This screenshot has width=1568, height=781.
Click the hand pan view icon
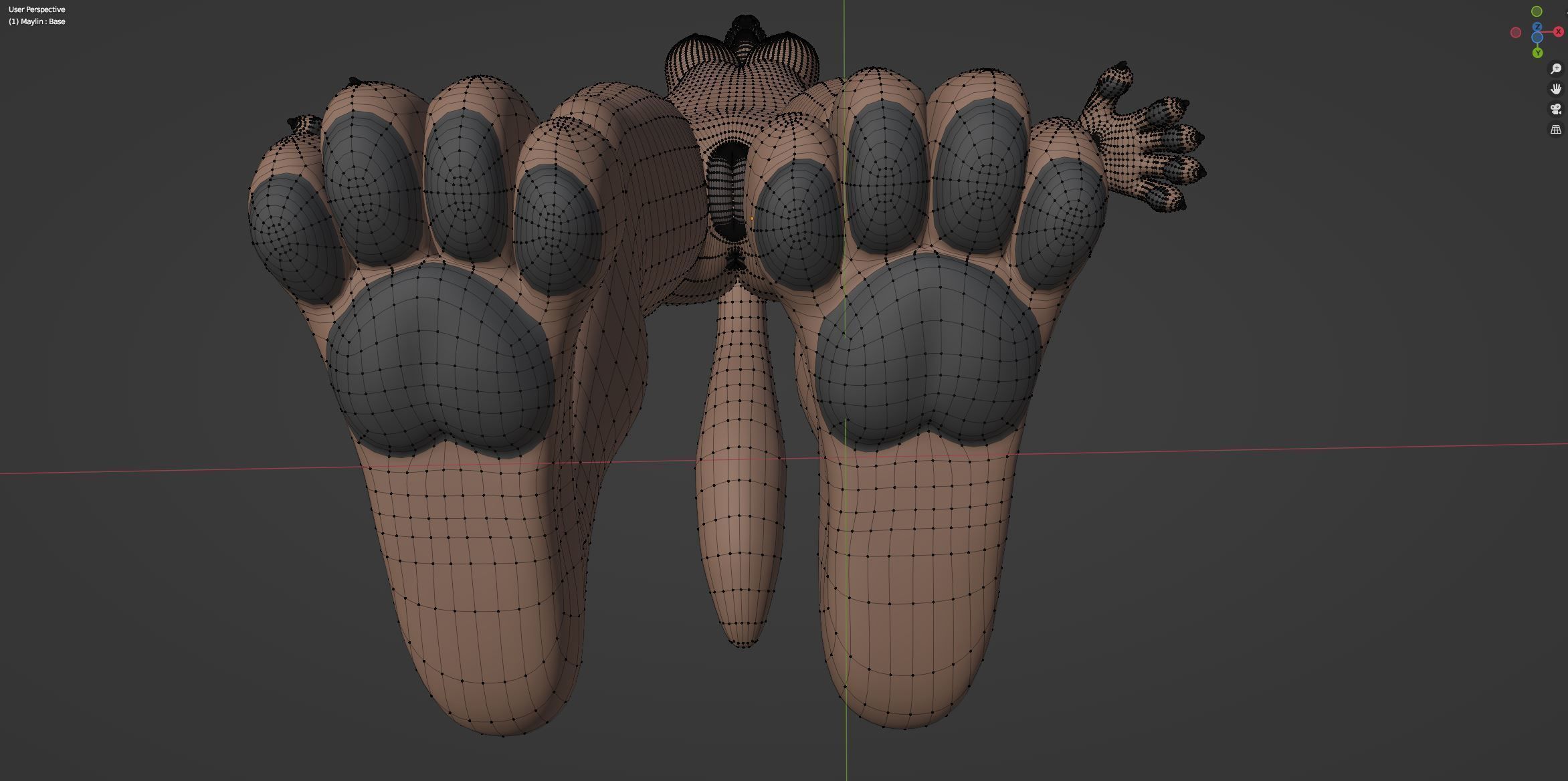(1556, 89)
